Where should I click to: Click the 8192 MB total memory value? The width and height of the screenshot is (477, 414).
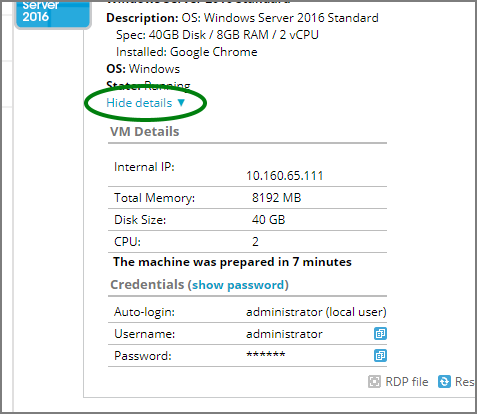pos(276,198)
